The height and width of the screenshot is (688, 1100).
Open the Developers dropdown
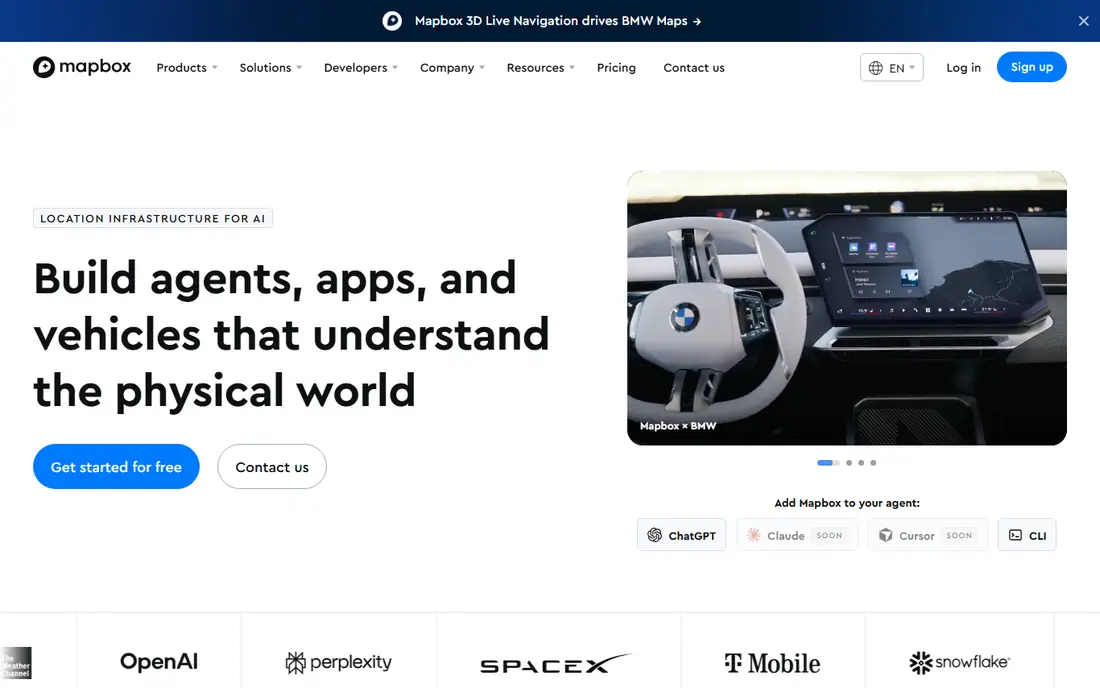[x=361, y=68]
